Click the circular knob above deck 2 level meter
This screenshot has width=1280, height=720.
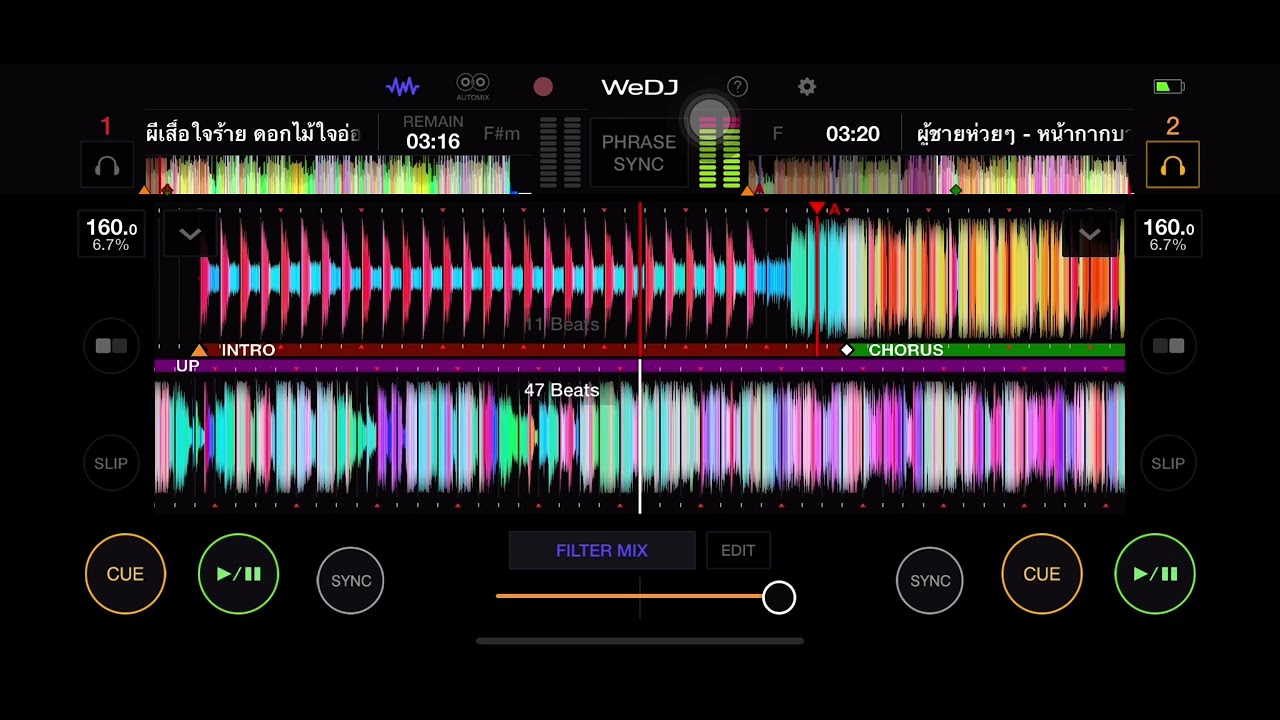point(710,119)
